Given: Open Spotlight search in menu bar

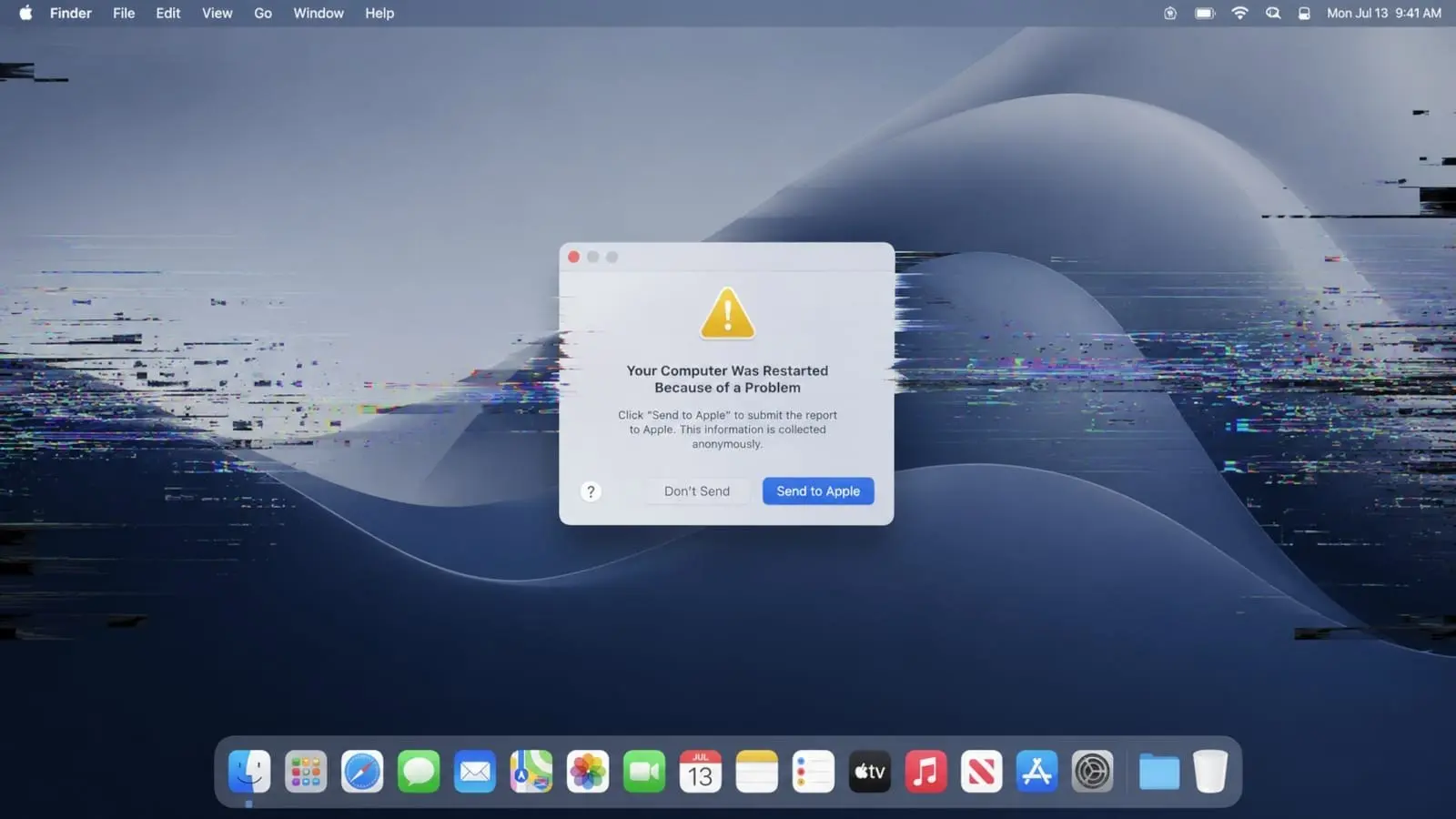Looking at the screenshot, I should (x=1273, y=13).
